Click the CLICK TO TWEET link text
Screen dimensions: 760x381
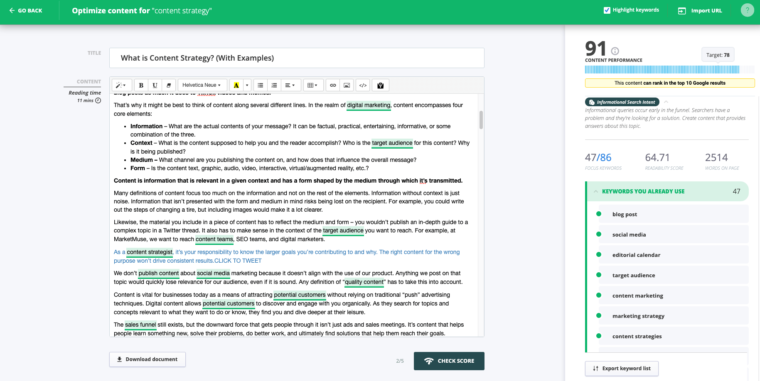click(x=238, y=261)
